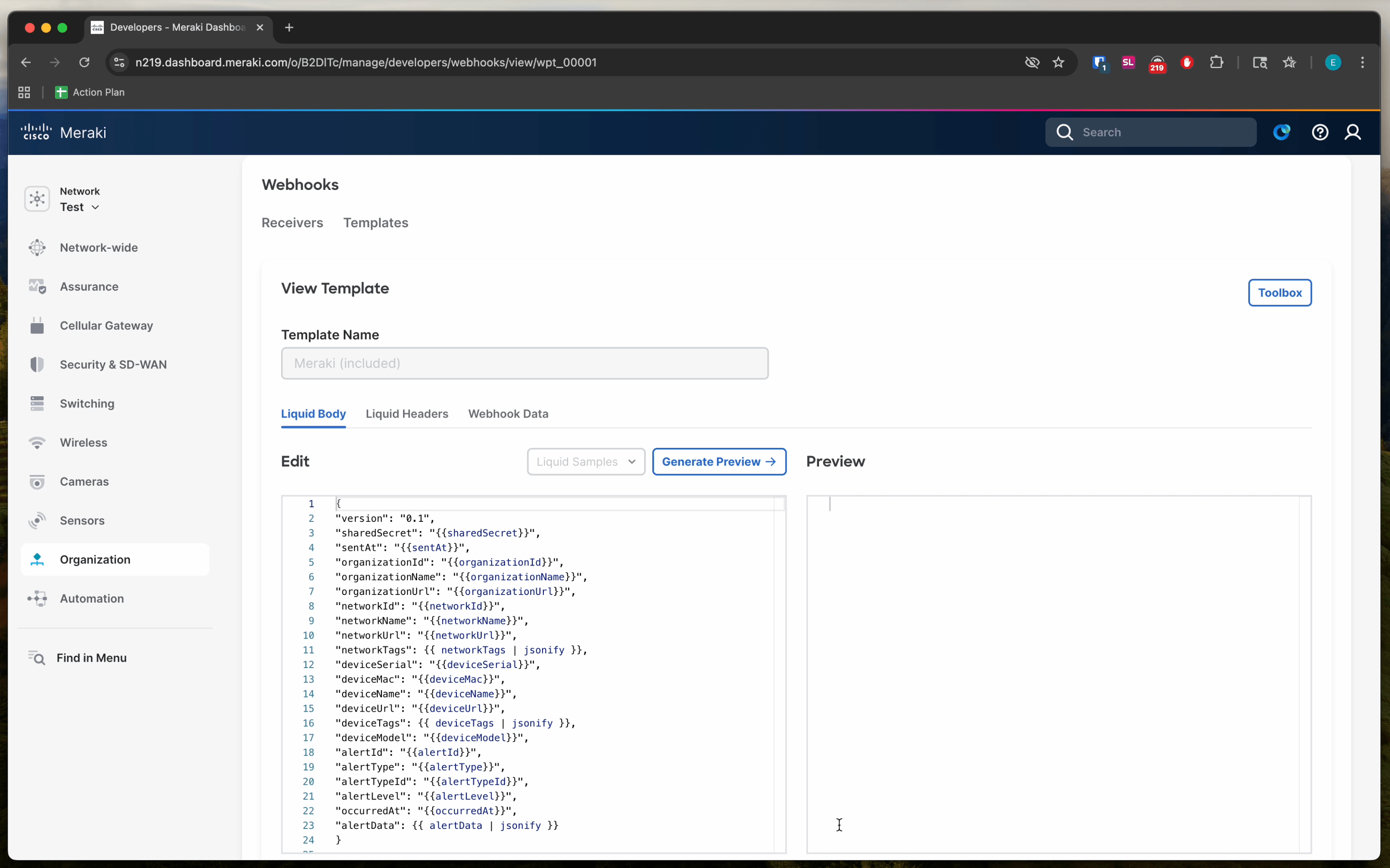This screenshot has width=1390, height=868.
Task: Switch to the Liquid Headers tab
Action: [x=406, y=414]
